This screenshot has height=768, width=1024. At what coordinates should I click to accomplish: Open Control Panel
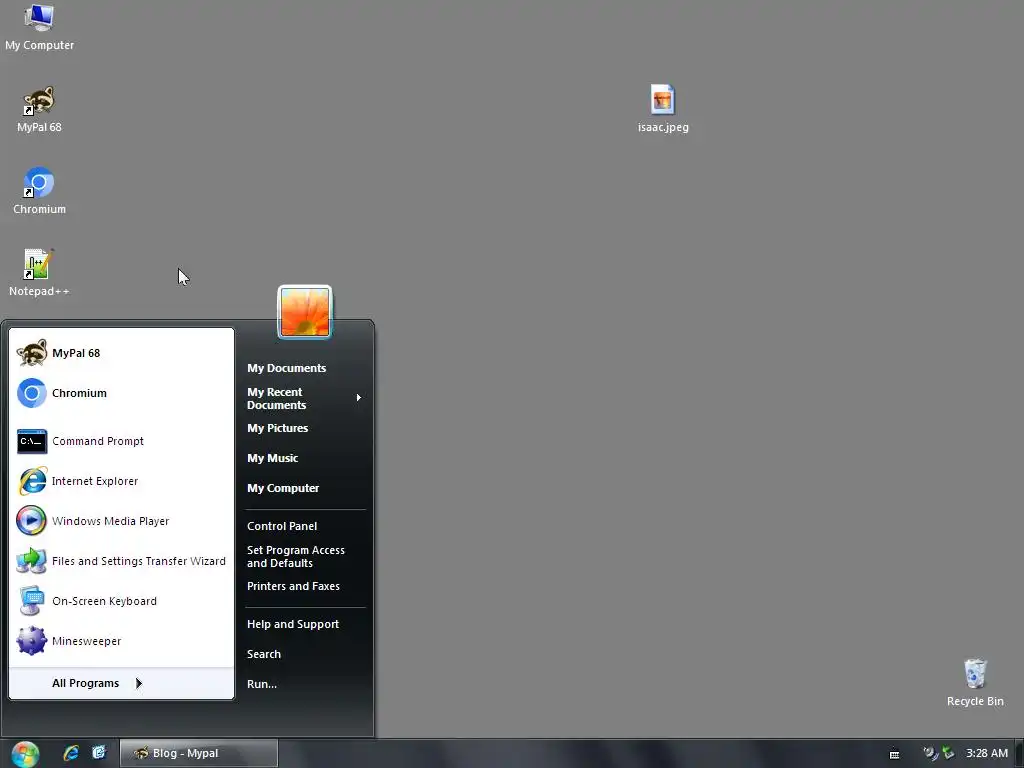[x=282, y=526]
